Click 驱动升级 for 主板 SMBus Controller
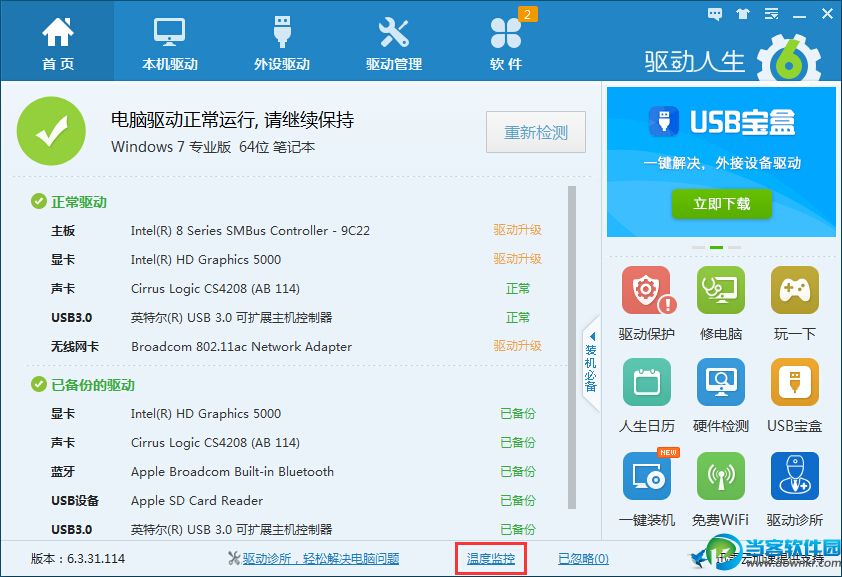The height and width of the screenshot is (577, 842). tap(517, 230)
